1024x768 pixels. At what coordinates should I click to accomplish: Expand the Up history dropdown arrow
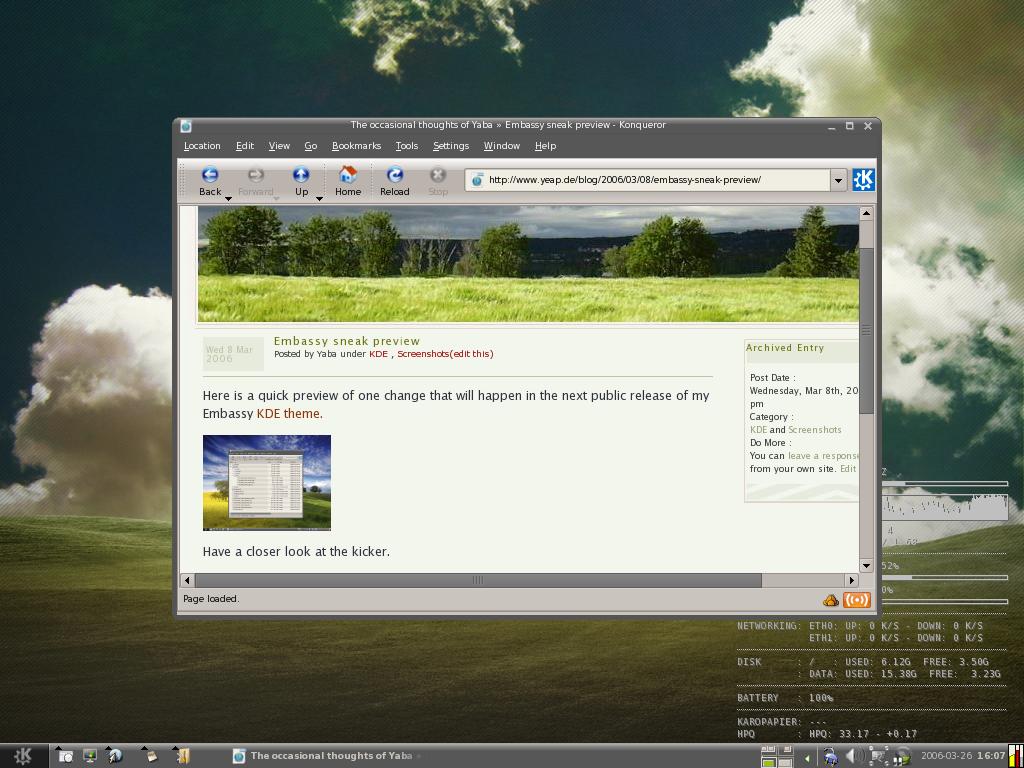click(319, 198)
